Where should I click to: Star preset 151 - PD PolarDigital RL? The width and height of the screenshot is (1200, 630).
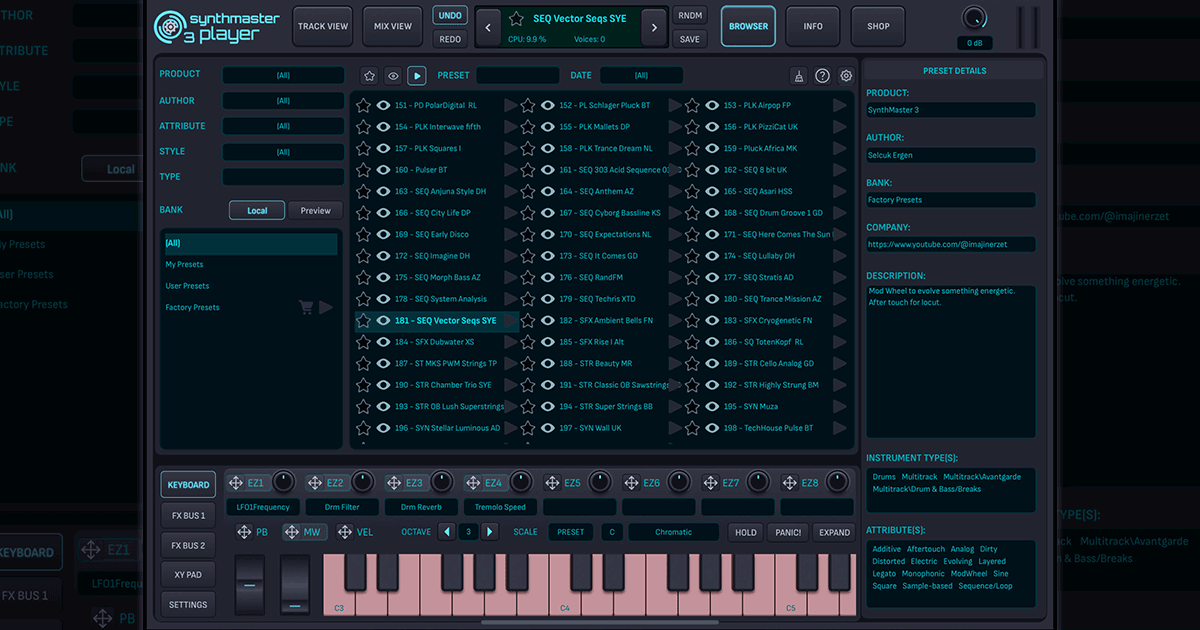click(x=363, y=105)
